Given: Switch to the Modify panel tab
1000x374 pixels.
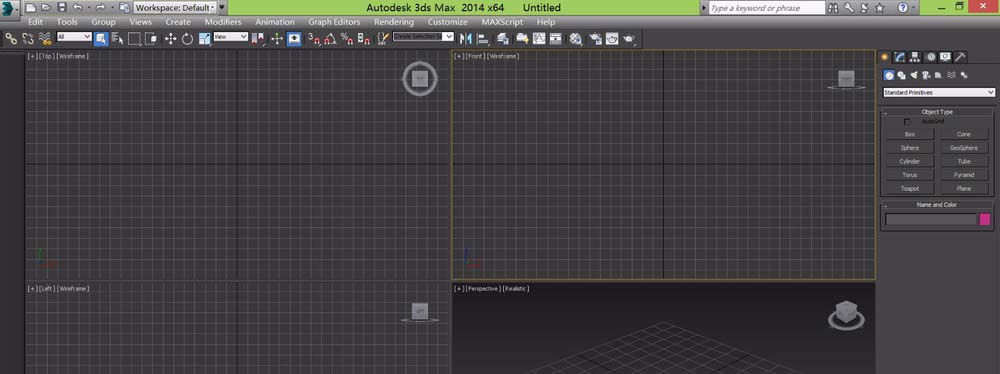Looking at the screenshot, I should tap(900, 57).
